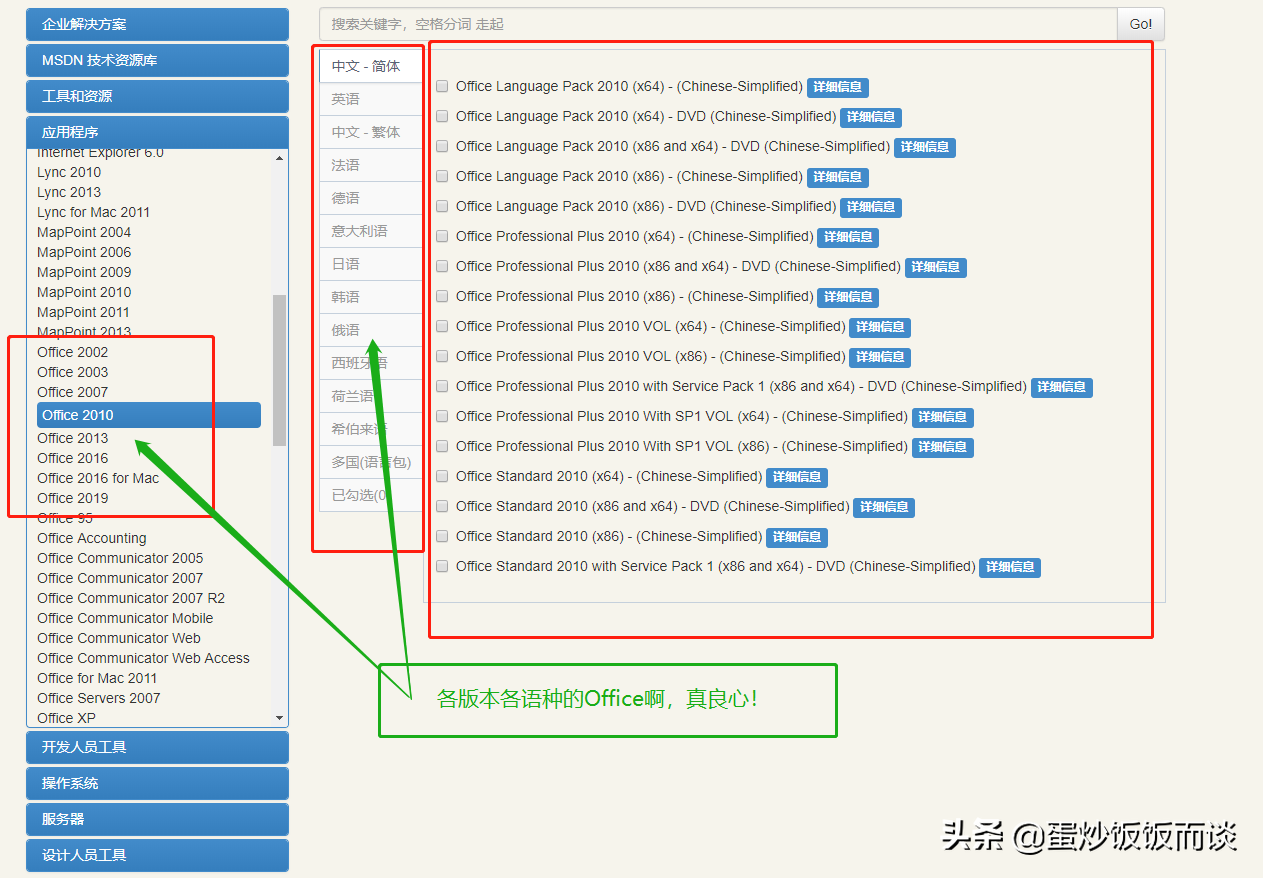Choose Office 2007 from the list

(x=73, y=392)
